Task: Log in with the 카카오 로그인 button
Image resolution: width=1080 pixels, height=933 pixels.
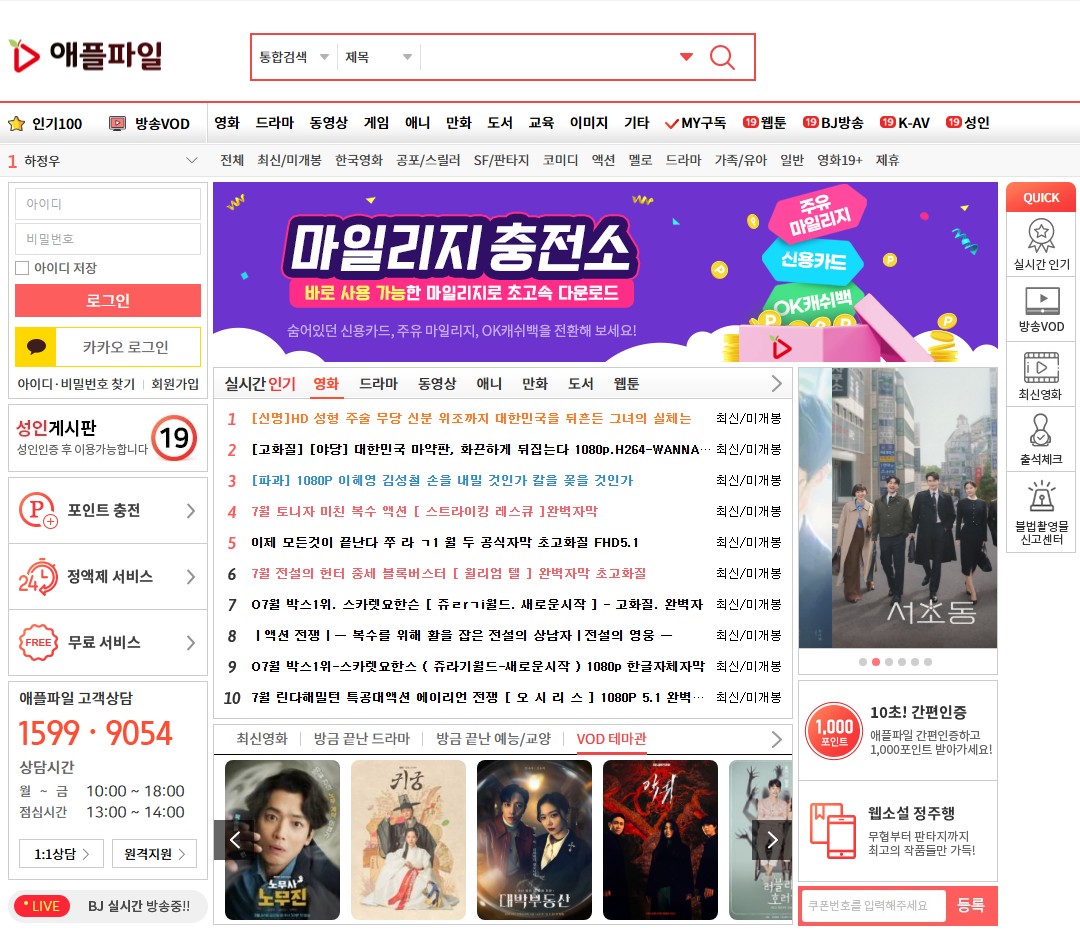Action: pyautogui.click(x=108, y=347)
